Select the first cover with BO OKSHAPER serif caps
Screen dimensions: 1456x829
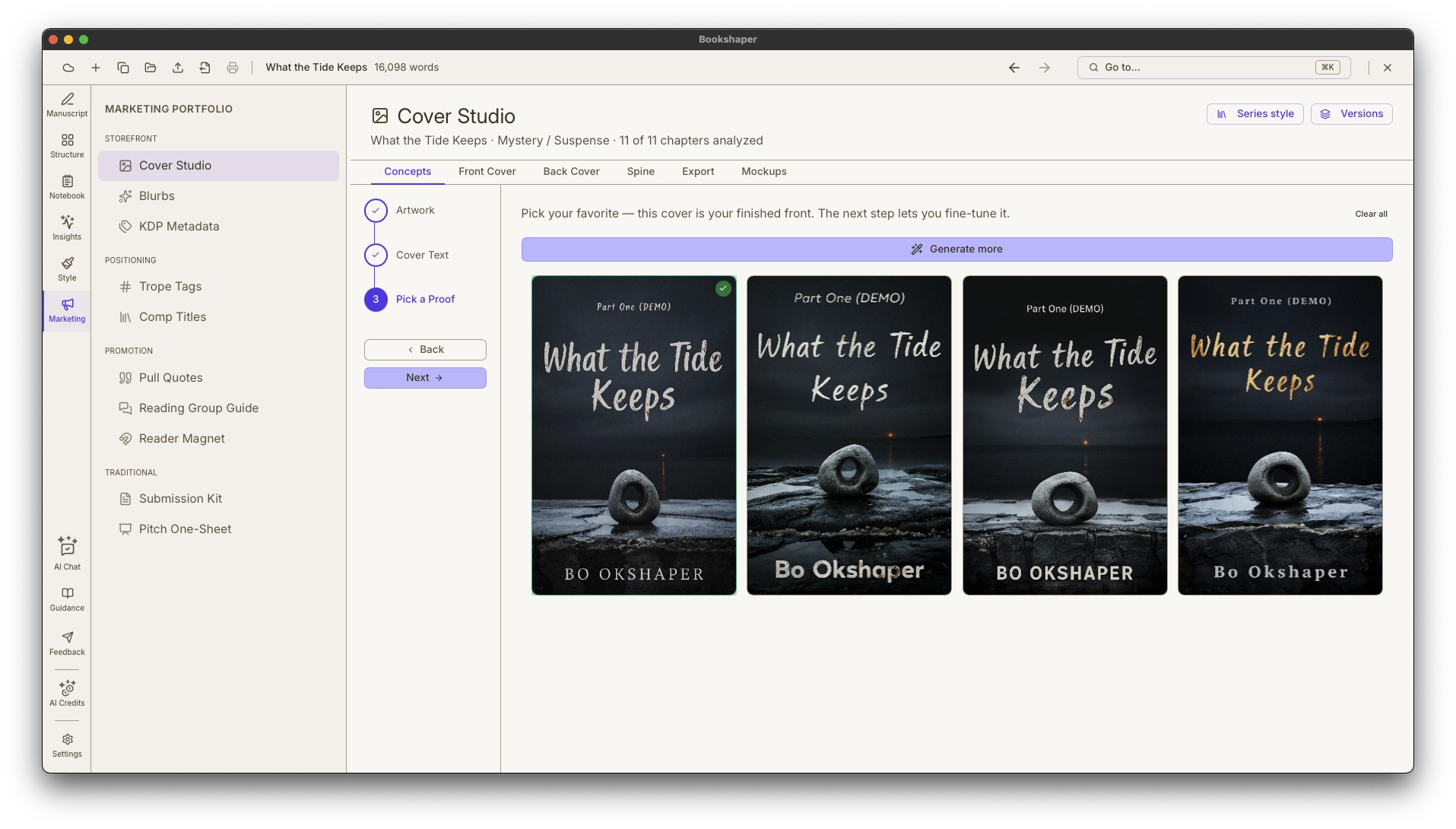point(634,435)
